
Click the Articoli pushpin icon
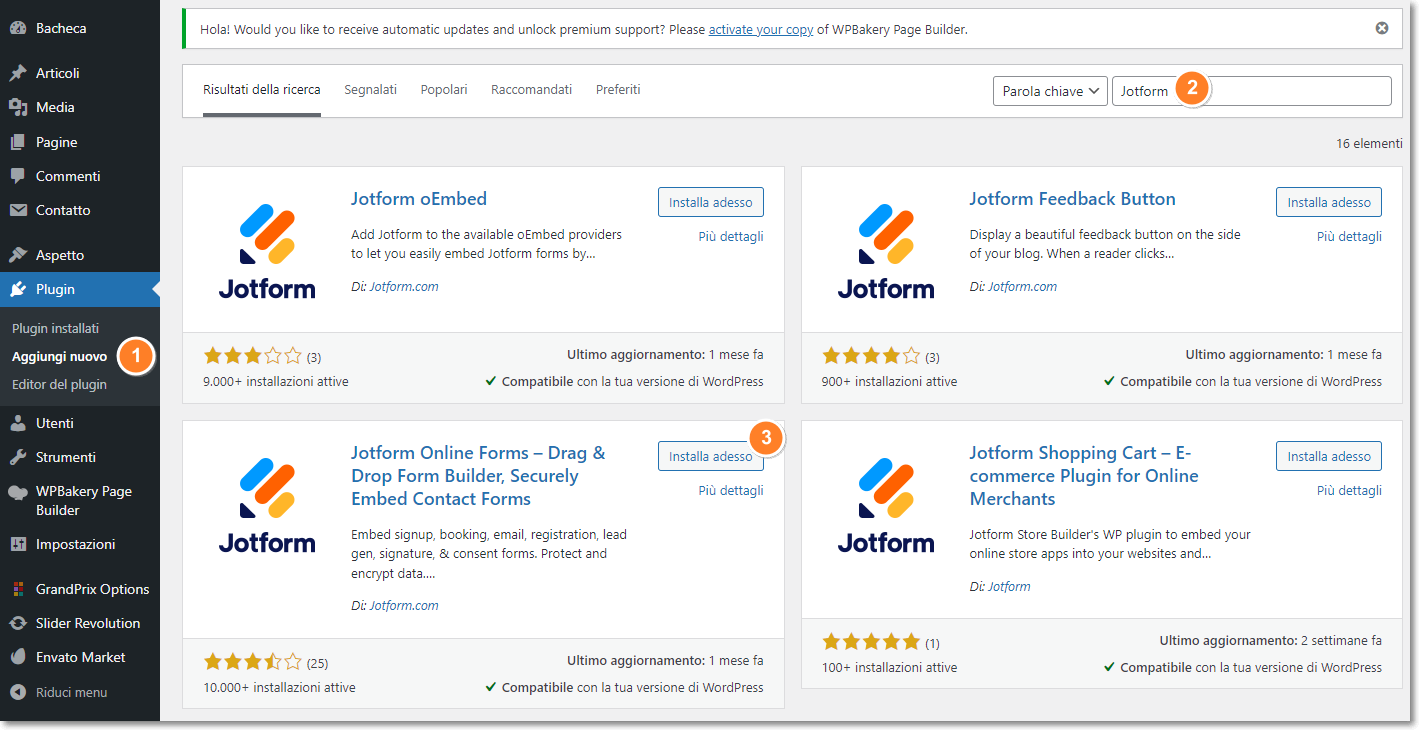pos(18,73)
